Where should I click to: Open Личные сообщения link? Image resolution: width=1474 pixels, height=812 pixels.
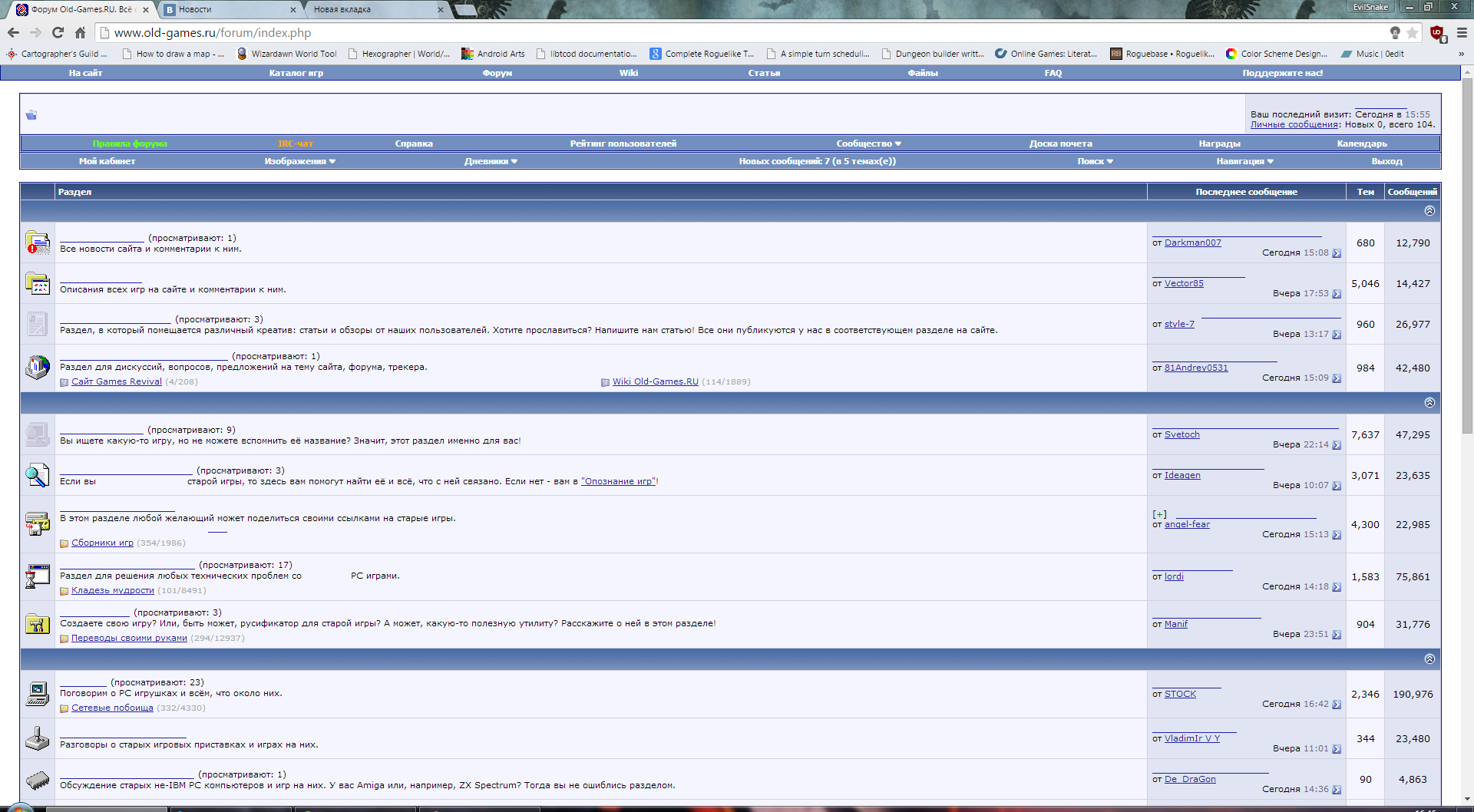[x=1294, y=124]
